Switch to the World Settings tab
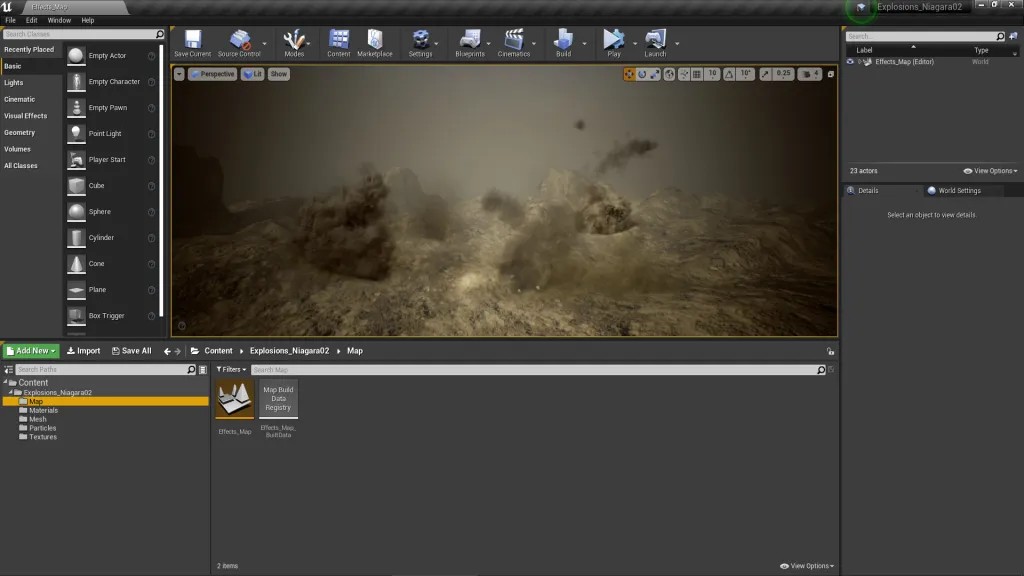1024x576 pixels. tap(958, 190)
